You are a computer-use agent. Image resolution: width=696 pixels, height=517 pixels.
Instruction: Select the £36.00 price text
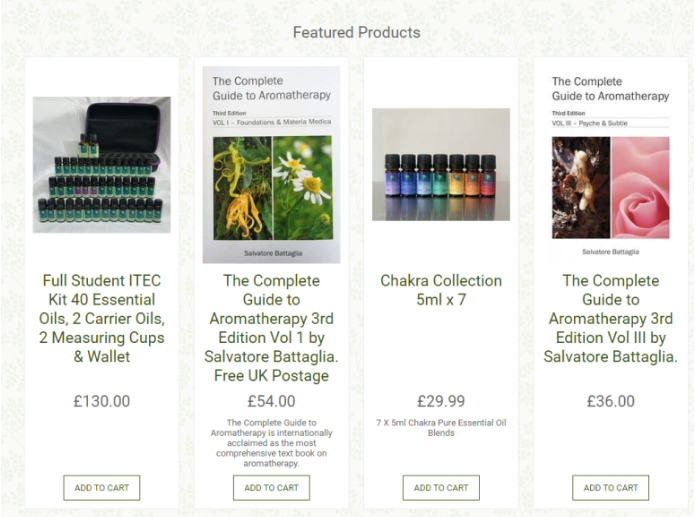(x=610, y=402)
